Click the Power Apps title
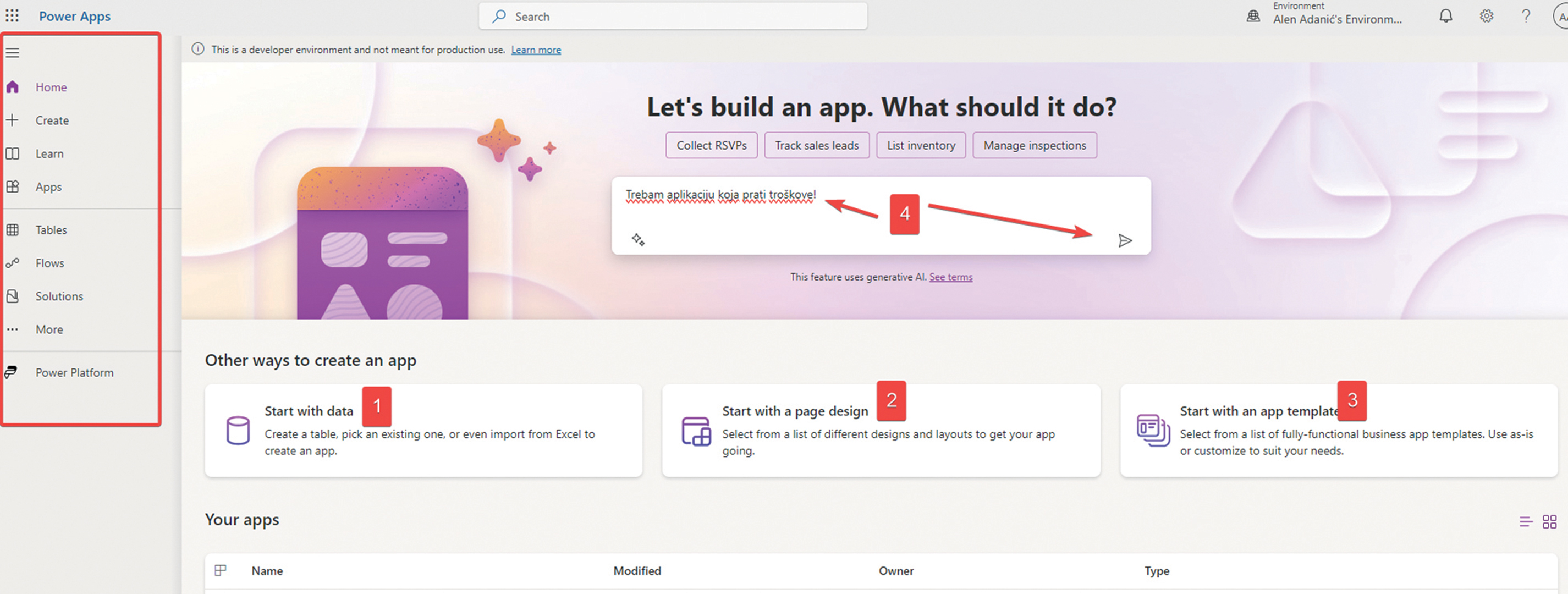 click(x=75, y=16)
